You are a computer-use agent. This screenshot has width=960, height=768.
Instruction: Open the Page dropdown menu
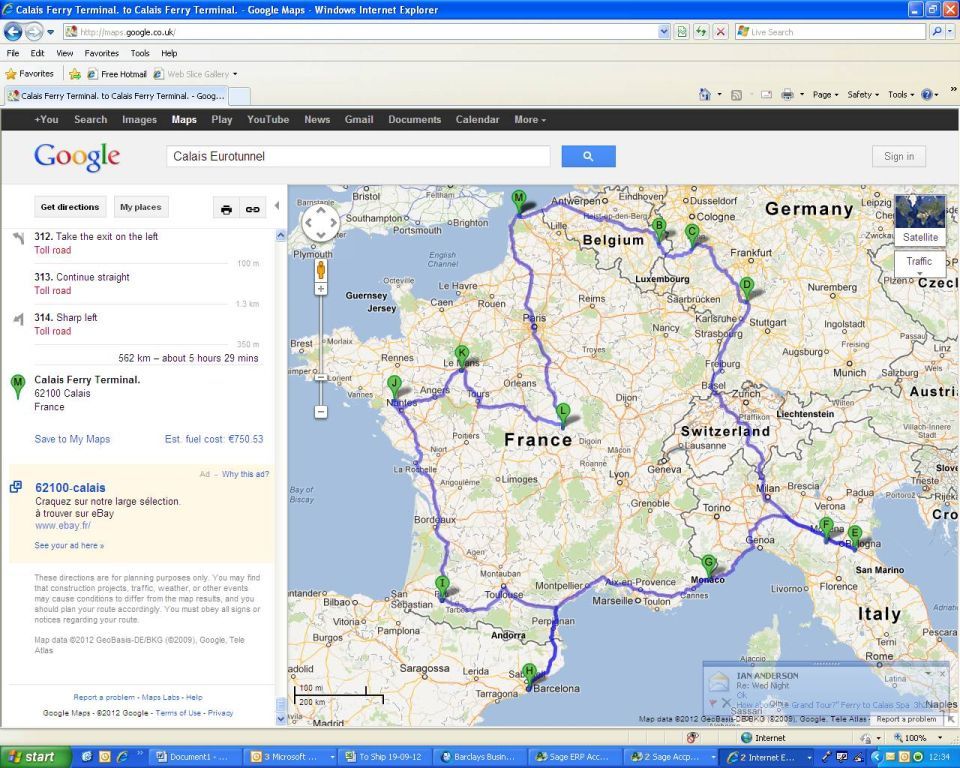(825, 95)
